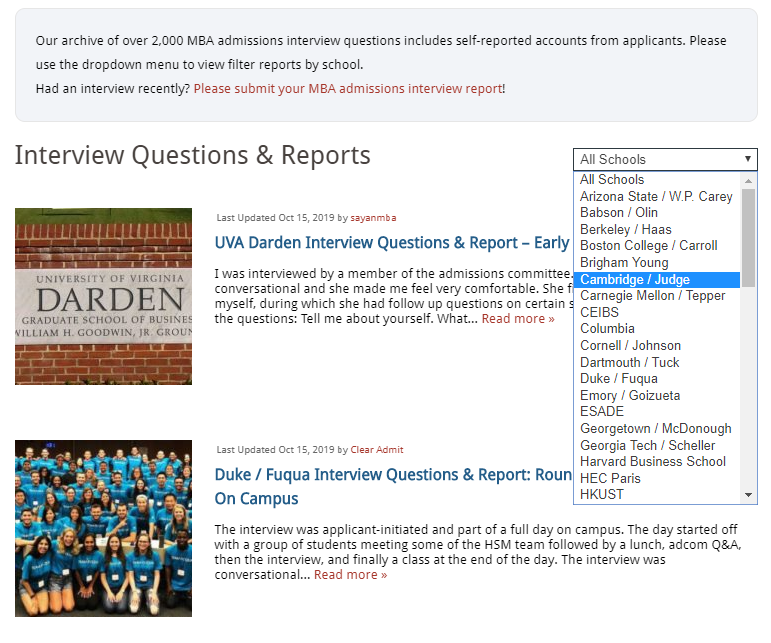Select All Schools option in list
This screenshot has width=771, height=643.
tap(657, 179)
